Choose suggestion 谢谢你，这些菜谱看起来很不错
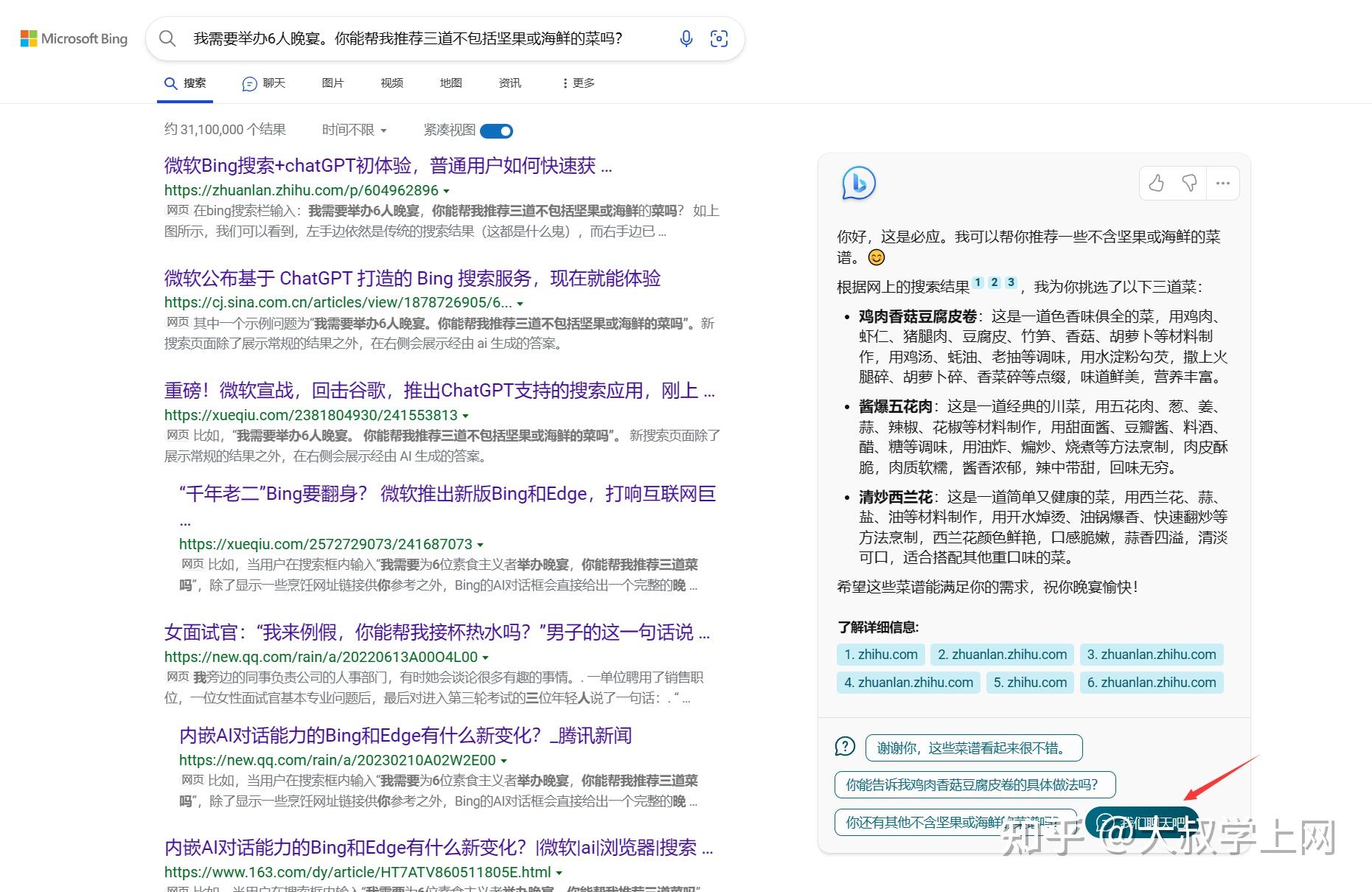The image size is (1372, 892). tap(974, 748)
